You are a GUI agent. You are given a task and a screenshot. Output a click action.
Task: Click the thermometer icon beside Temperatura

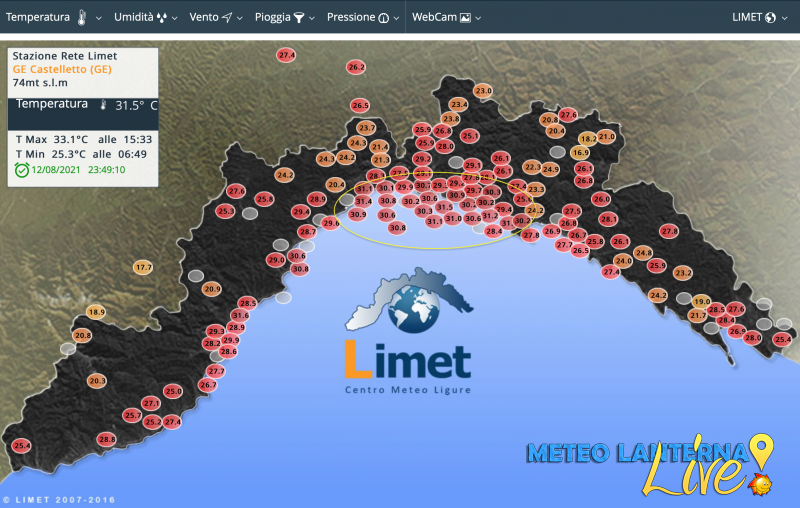pos(82,17)
